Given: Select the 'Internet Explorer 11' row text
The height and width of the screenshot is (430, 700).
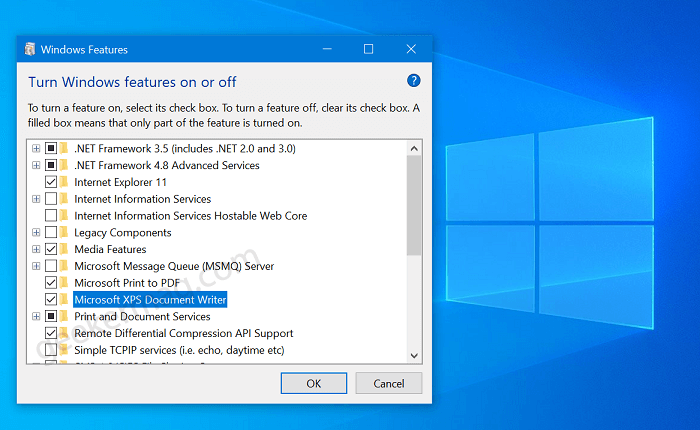Looking at the screenshot, I should pos(120,182).
